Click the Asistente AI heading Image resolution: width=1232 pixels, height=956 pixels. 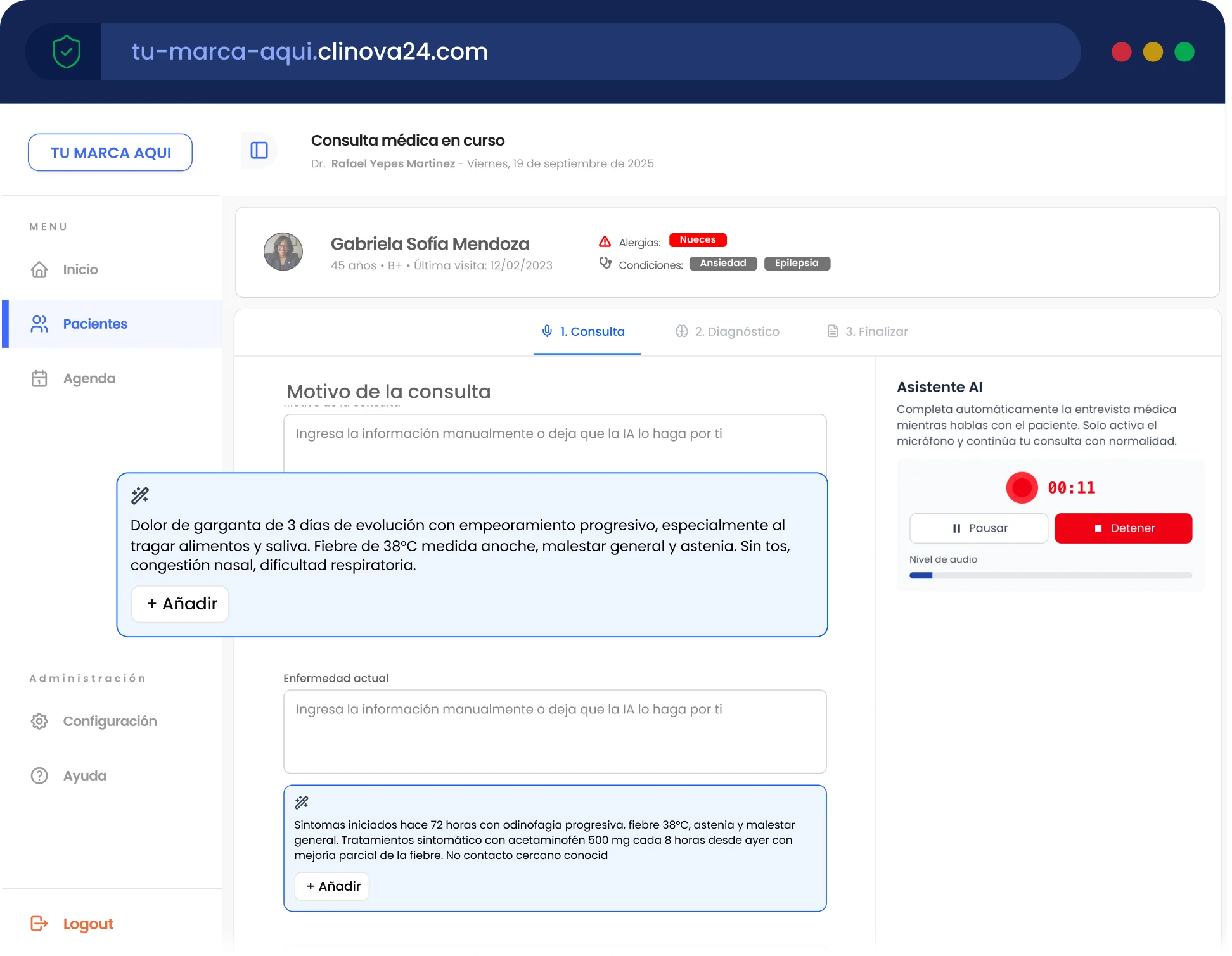coord(940,388)
